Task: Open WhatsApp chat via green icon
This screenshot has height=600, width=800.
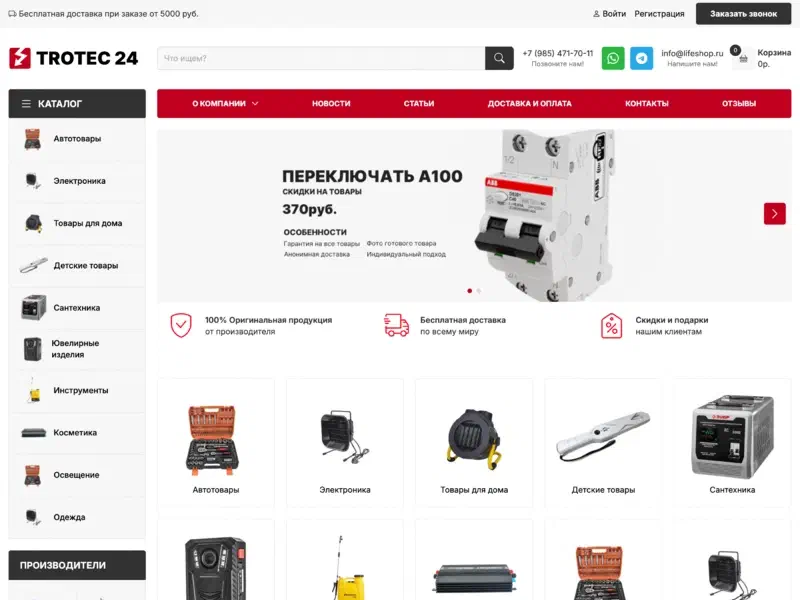Action: (x=613, y=58)
